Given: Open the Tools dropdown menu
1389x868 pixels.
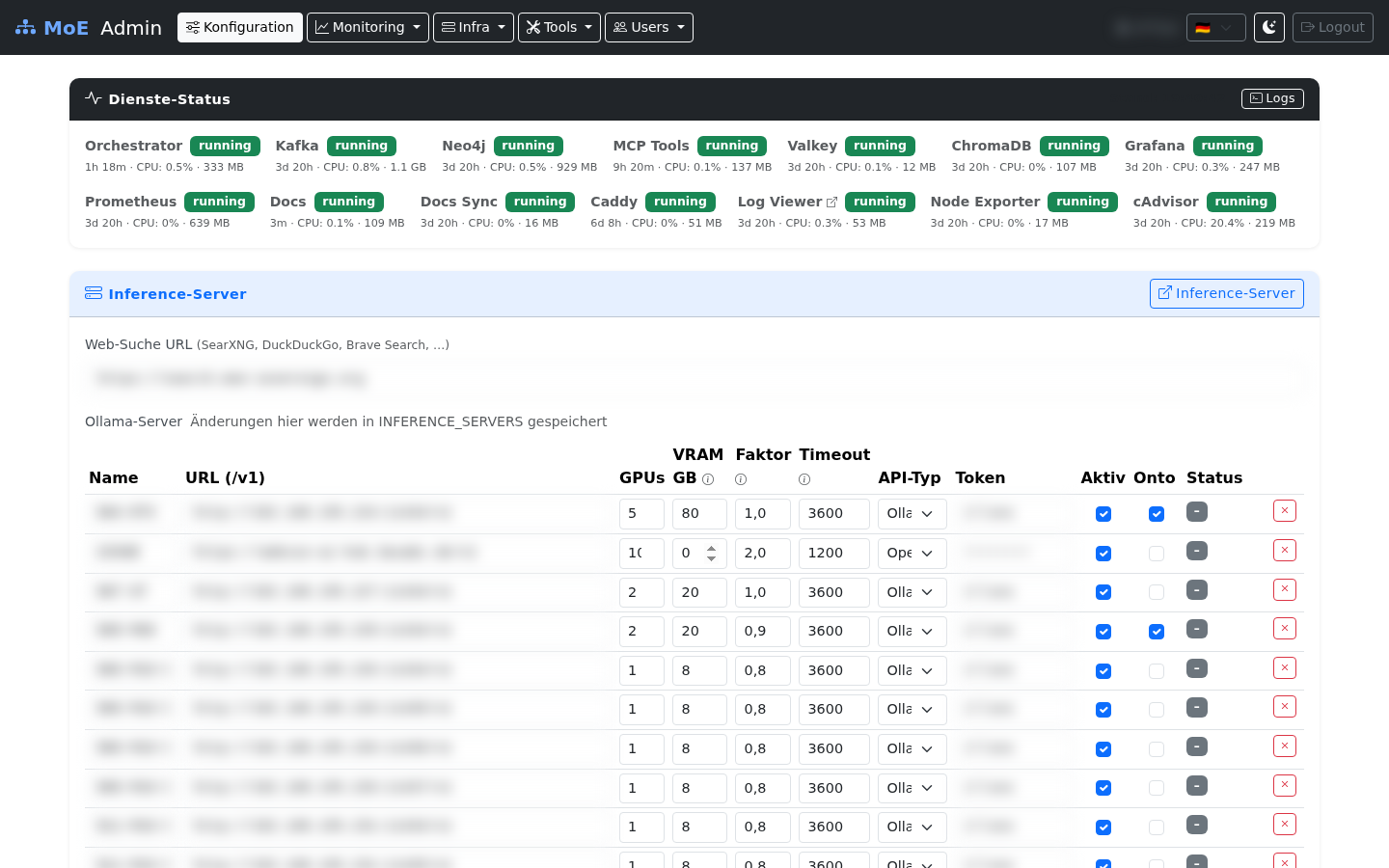Looking at the screenshot, I should point(559,27).
